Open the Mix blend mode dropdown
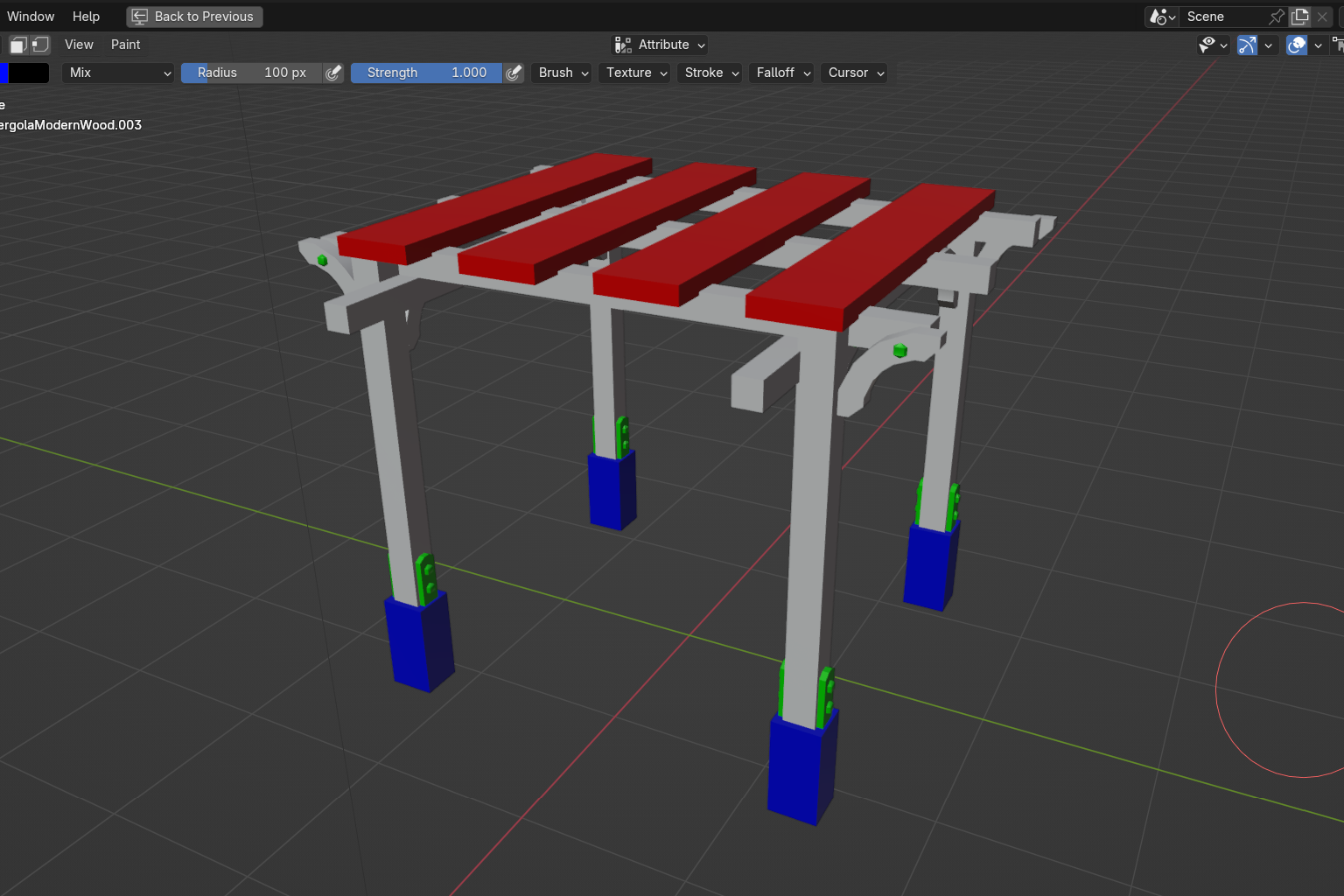 point(118,73)
